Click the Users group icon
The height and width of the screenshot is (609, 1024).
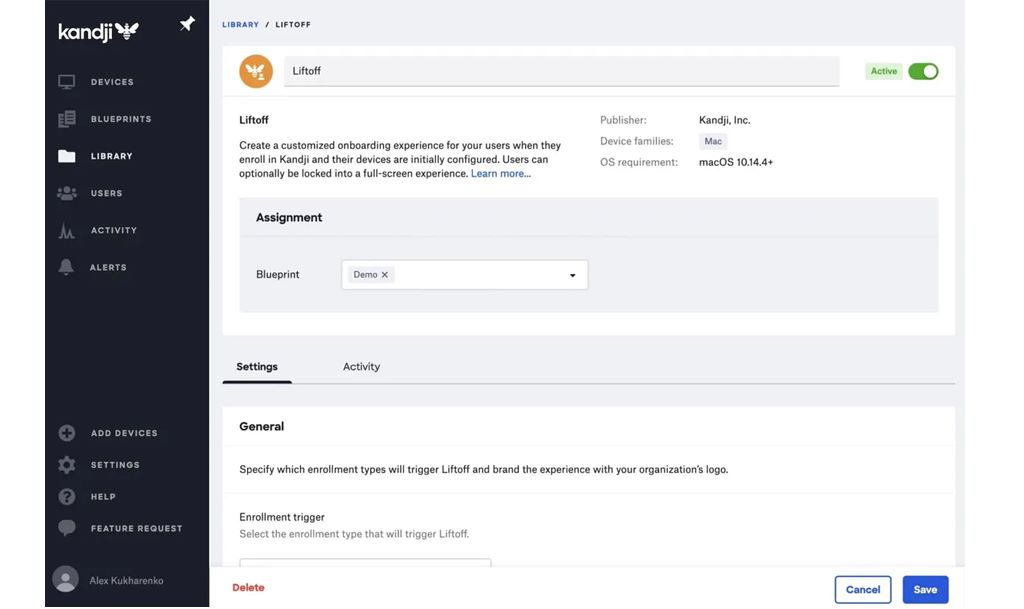(67, 193)
